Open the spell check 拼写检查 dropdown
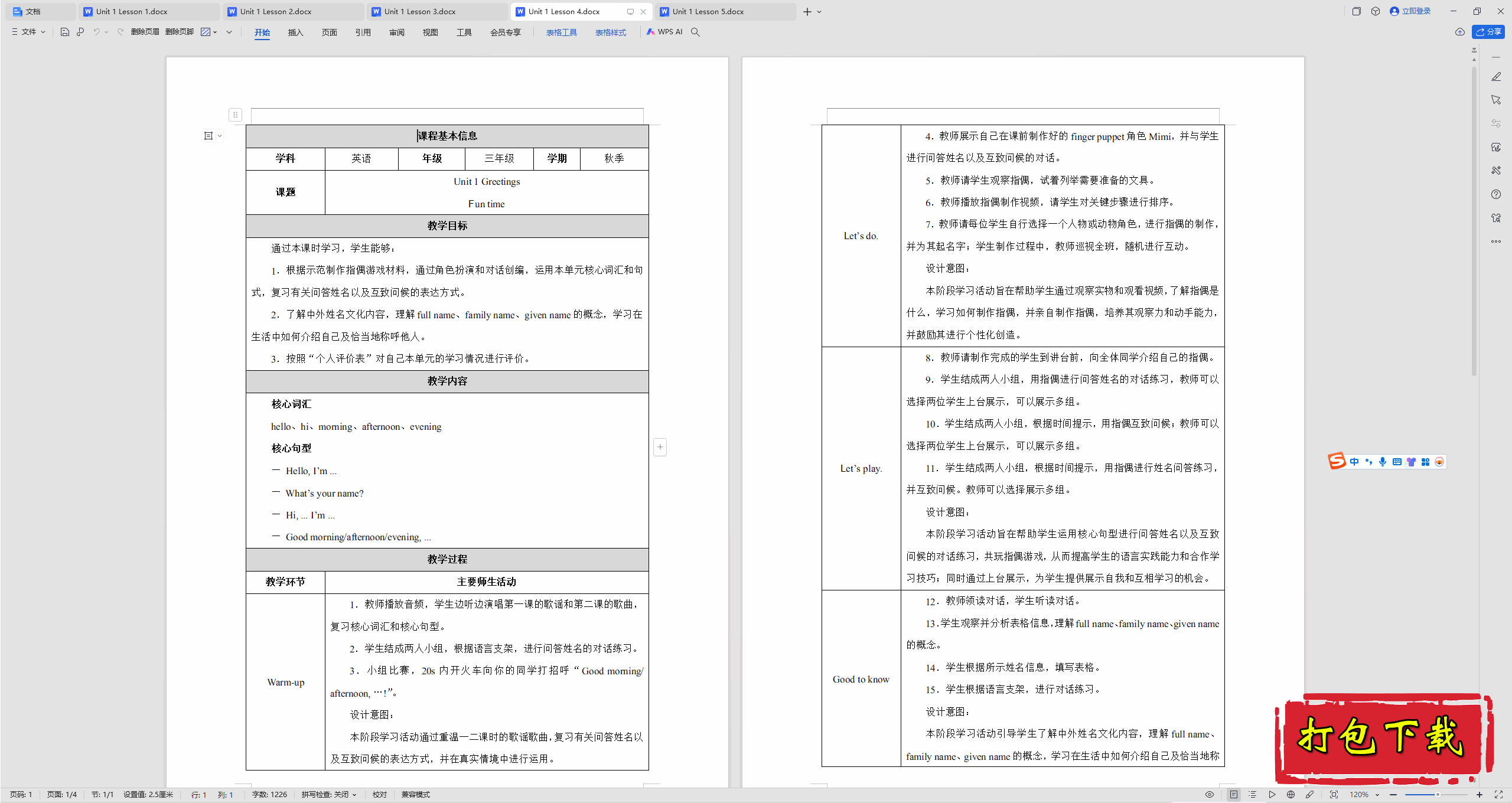The height and width of the screenshot is (803, 1512). coord(329,795)
